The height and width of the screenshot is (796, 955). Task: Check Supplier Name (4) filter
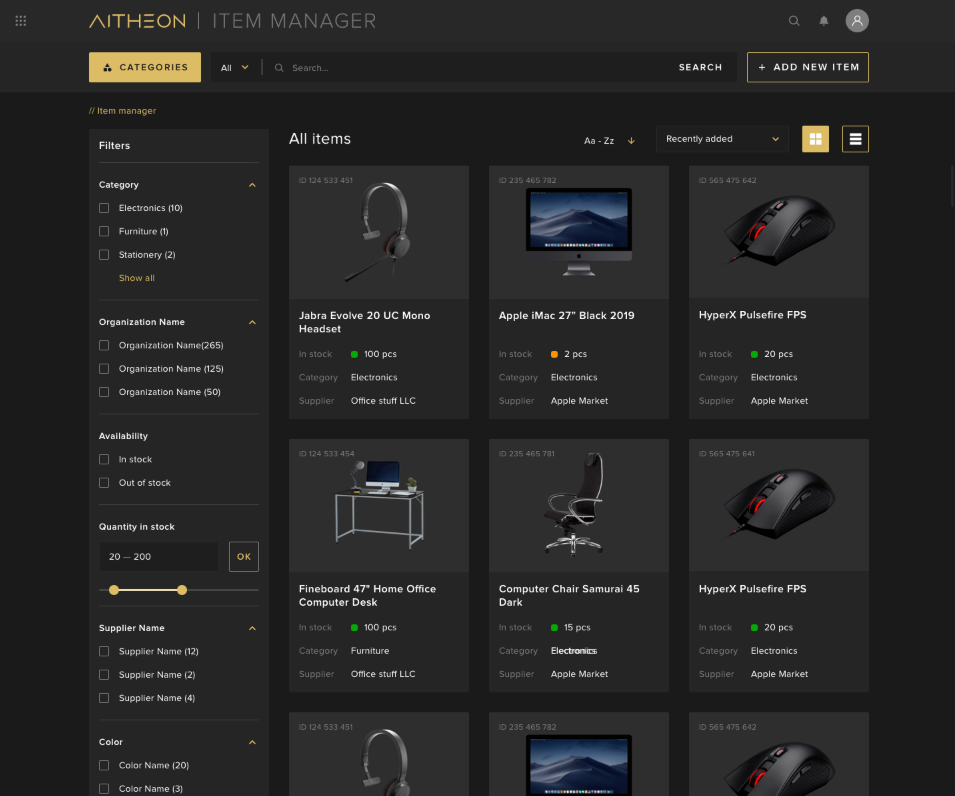[104, 698]
